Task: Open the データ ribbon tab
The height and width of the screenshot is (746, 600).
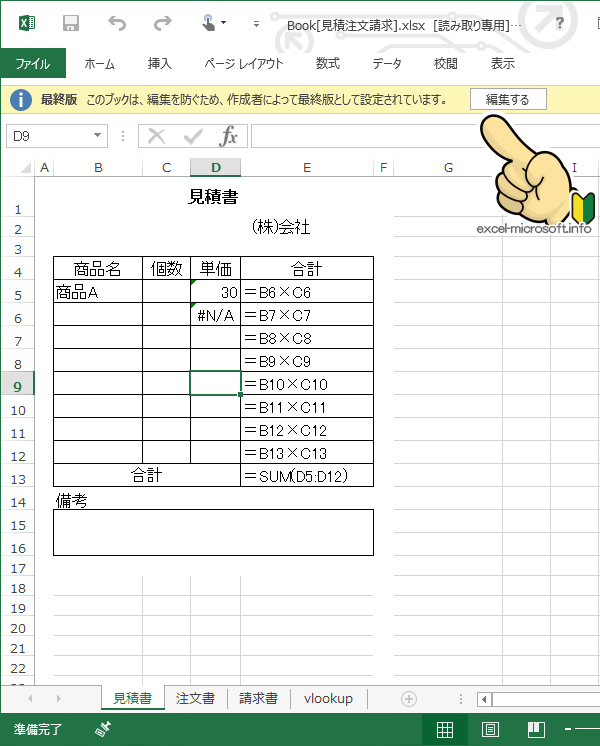Action: 386,63
